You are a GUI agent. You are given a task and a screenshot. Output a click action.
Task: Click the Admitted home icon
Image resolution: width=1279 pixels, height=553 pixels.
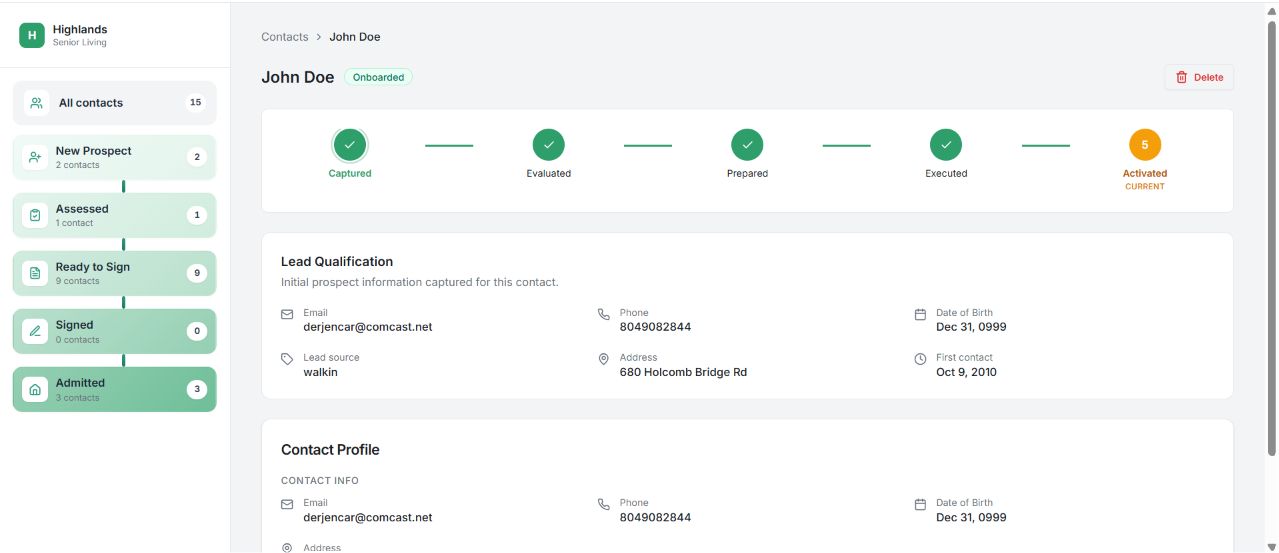[35, 389]
